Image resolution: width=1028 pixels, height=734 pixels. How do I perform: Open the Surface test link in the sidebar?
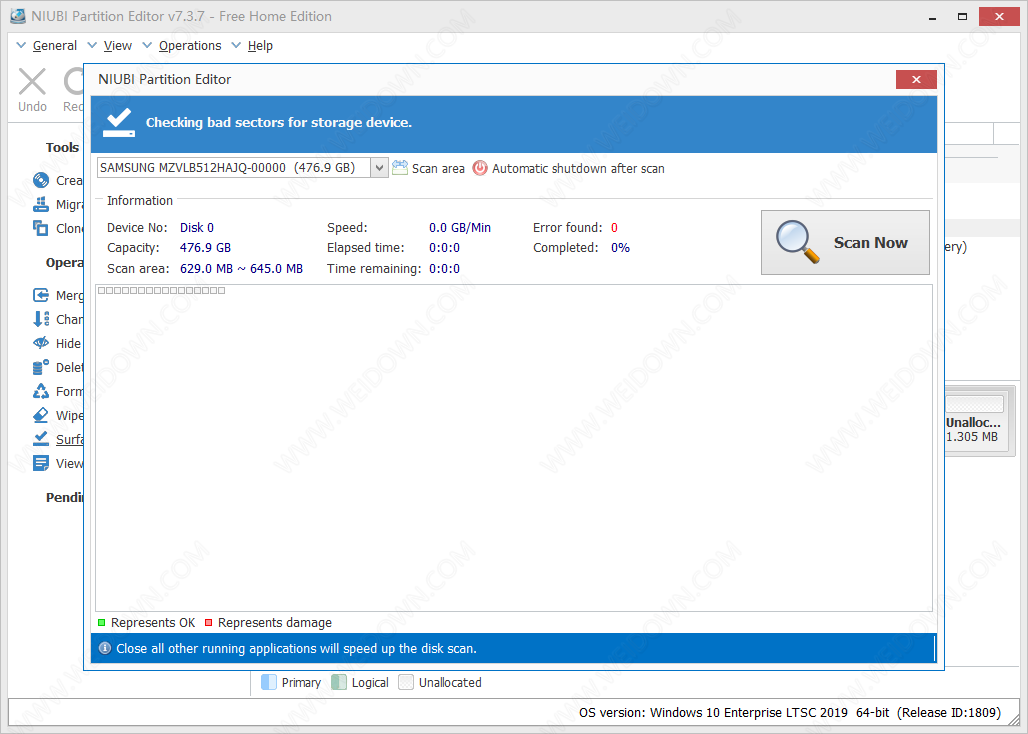click(x=69, y=439)
